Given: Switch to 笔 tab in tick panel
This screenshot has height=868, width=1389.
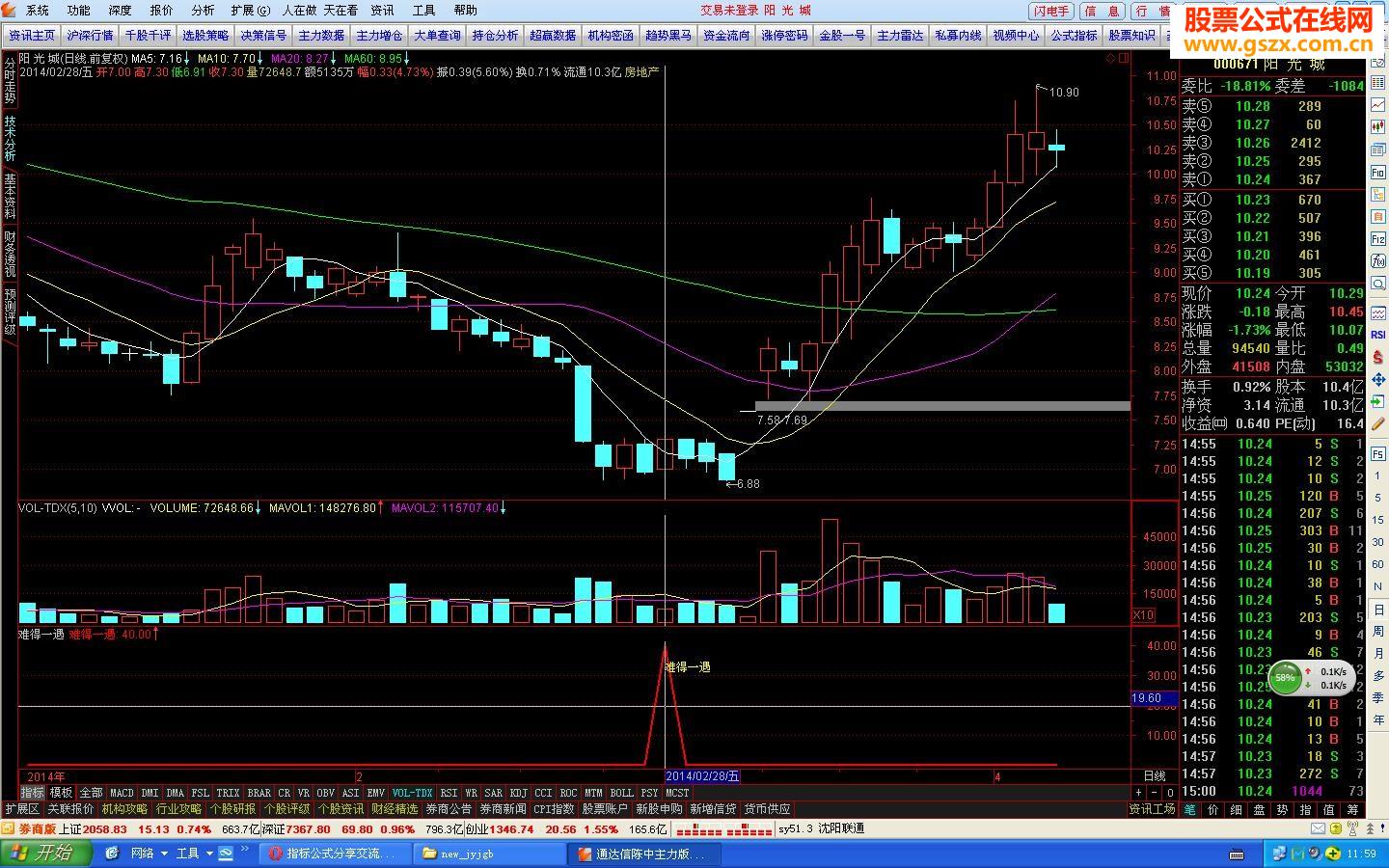Looking at the screenshot, I should [x=1190, y=810].
